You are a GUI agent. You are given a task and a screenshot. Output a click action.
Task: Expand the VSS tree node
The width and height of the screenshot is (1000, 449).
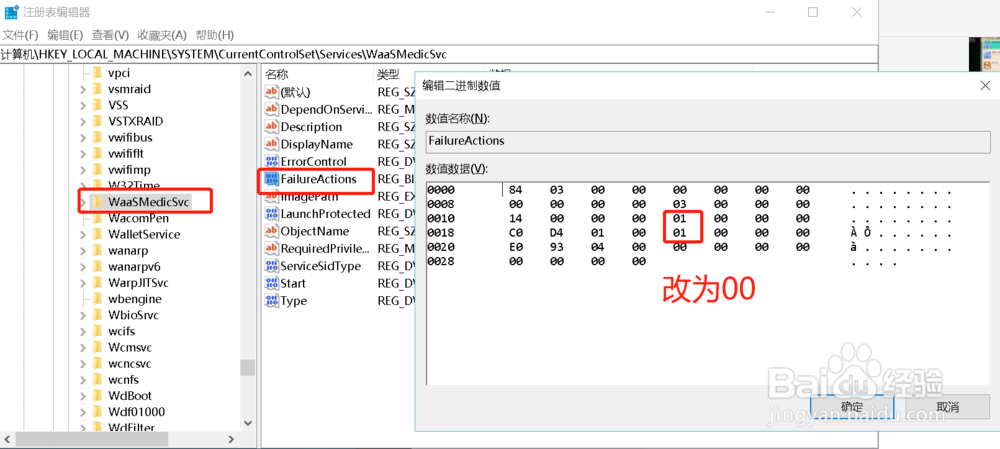(84, 105)
